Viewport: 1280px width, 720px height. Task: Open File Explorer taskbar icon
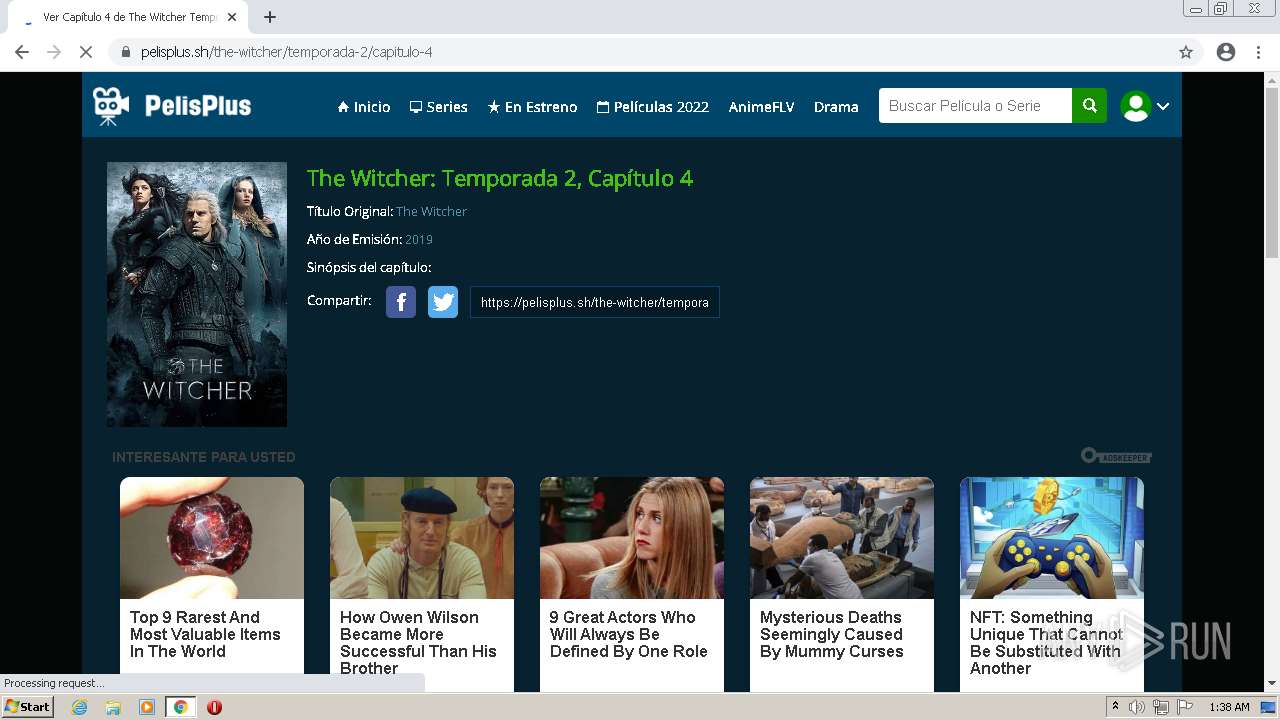point(113,707)
